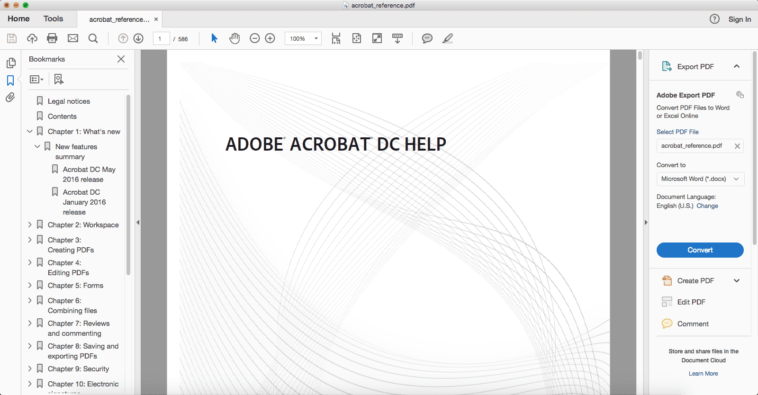Collapse New features summary bookmark
The image size is (758, 395).
37,146
